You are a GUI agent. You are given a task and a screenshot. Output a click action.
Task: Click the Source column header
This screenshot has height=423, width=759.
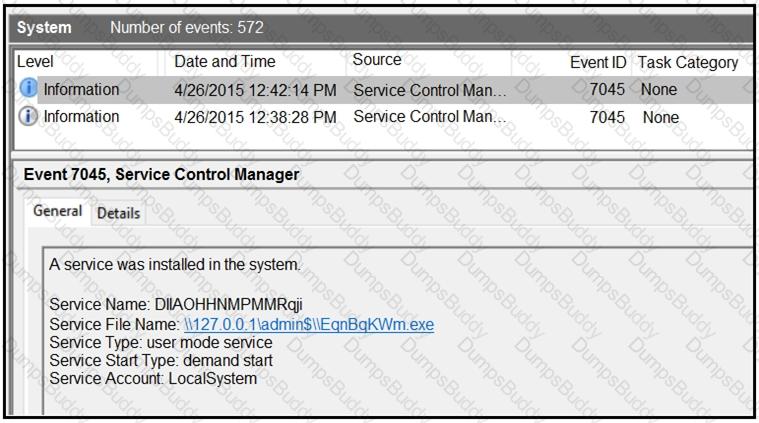click(x=377, y=61)
